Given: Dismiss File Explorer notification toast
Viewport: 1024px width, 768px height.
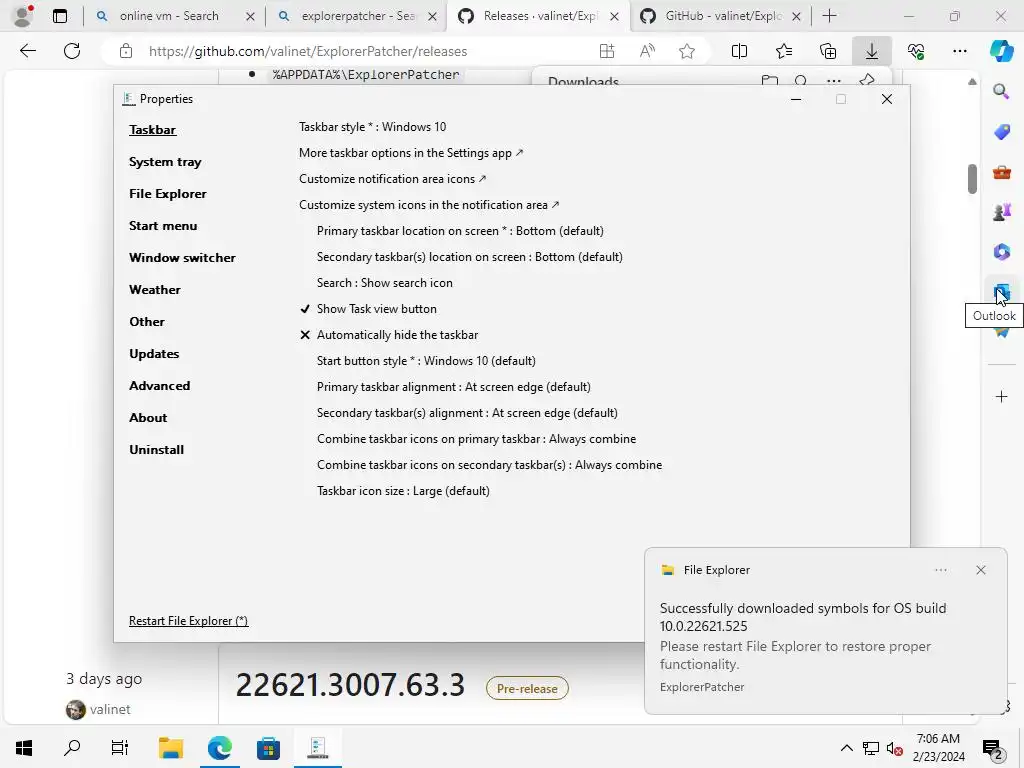Looking at the screenshot, I should 980,570.
